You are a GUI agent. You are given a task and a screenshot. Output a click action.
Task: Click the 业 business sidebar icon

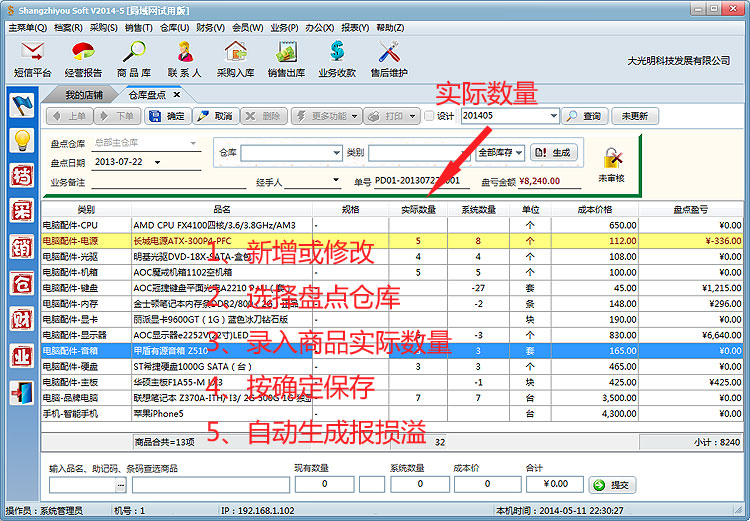click(x=22, y=356)
